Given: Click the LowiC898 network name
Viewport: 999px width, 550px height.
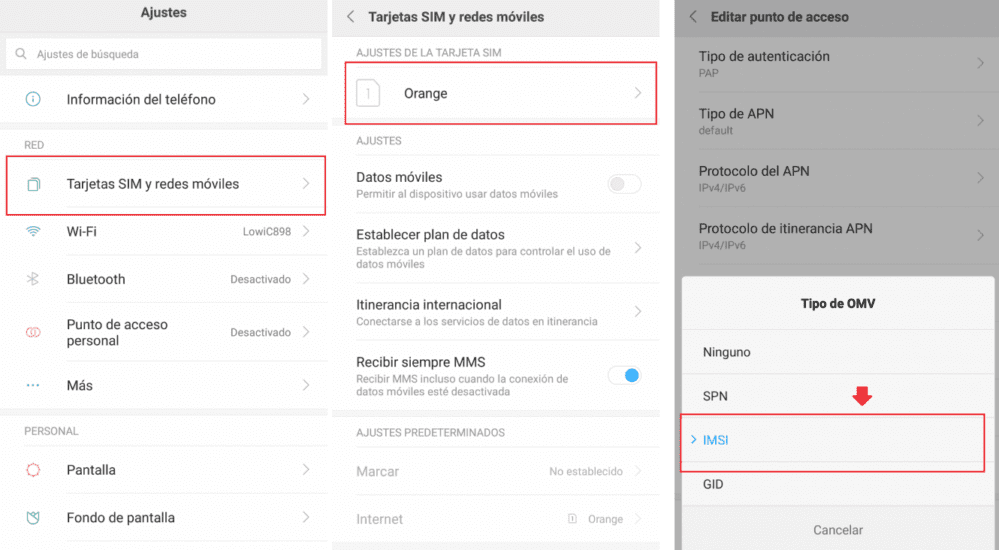Looking at the screenshot, I should pos(266,231).
